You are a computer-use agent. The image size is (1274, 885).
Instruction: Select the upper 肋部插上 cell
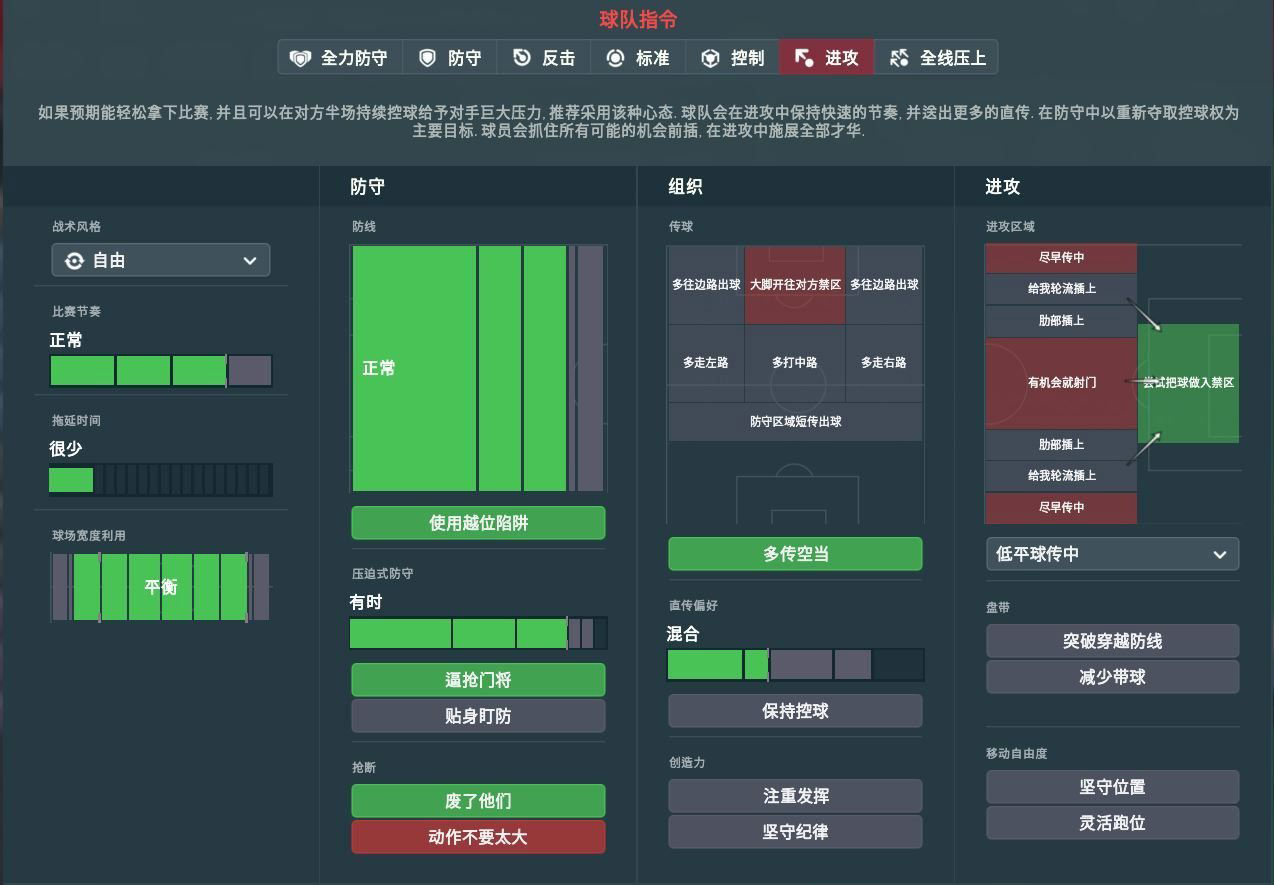pyautogui.click(x=1061, y=321)
